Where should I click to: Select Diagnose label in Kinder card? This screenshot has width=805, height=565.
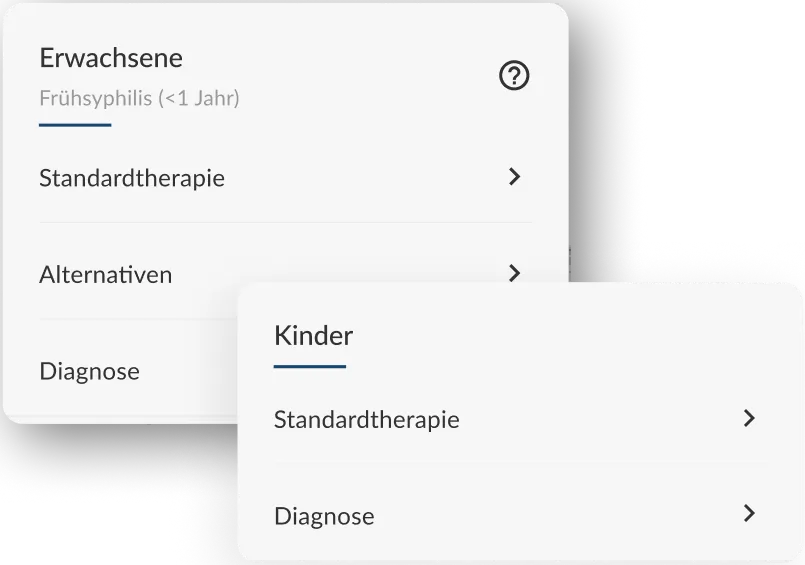324,516
